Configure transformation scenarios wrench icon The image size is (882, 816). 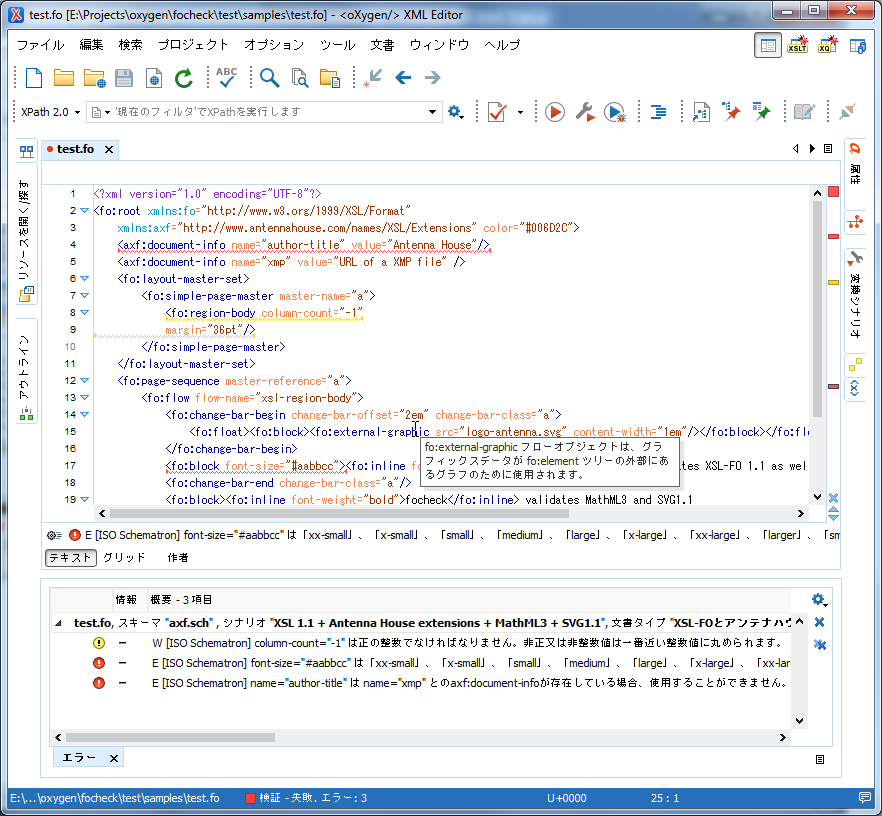point(585,112)
